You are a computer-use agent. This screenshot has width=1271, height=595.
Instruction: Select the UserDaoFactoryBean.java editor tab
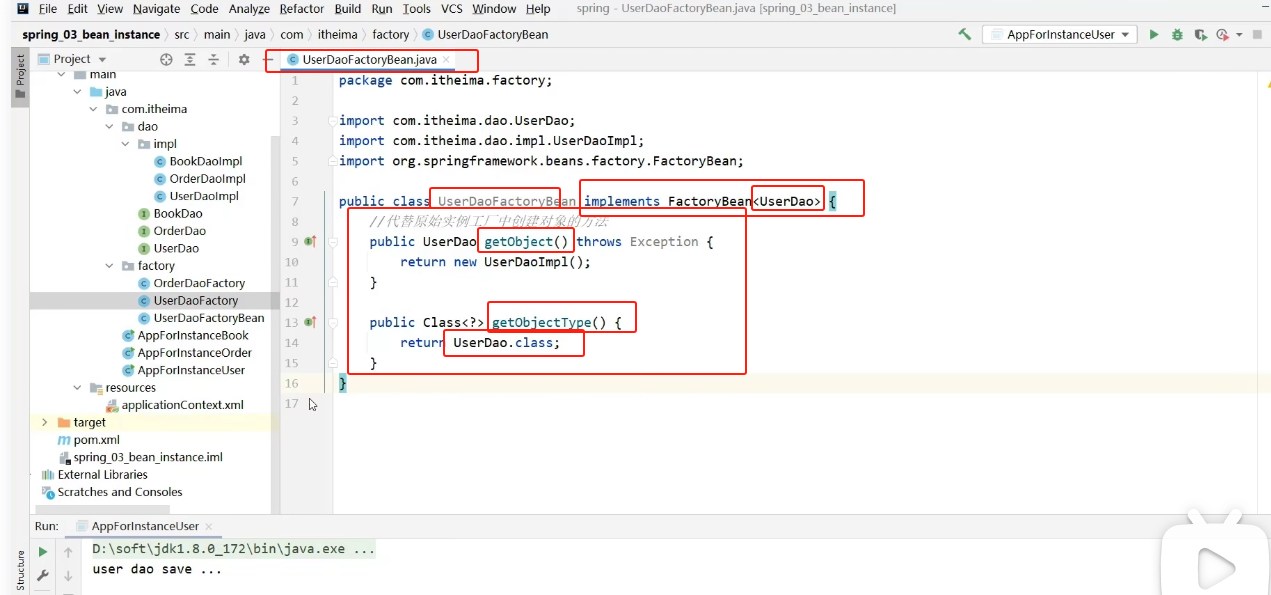click(369, 60)
